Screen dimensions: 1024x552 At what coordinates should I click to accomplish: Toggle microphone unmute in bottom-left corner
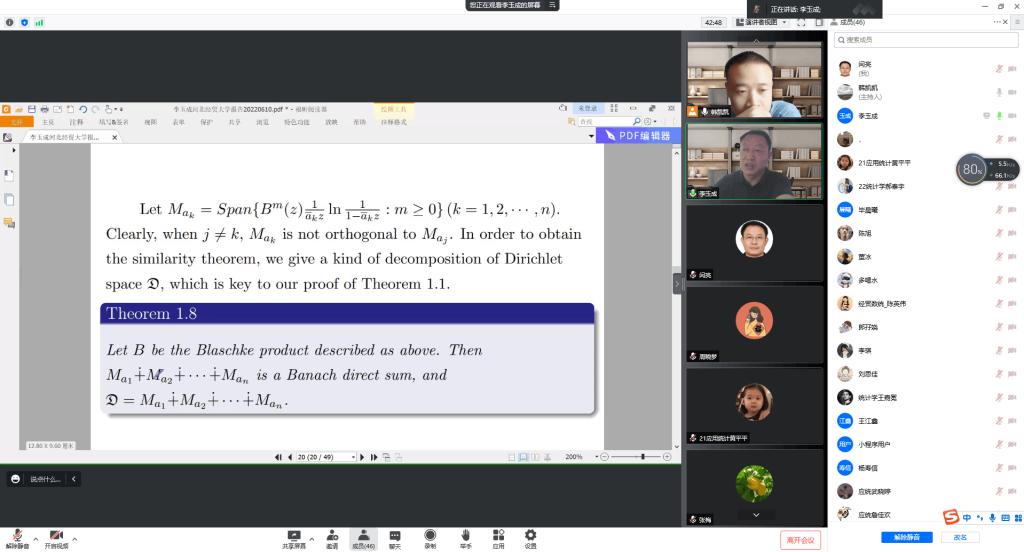[16, 537]
